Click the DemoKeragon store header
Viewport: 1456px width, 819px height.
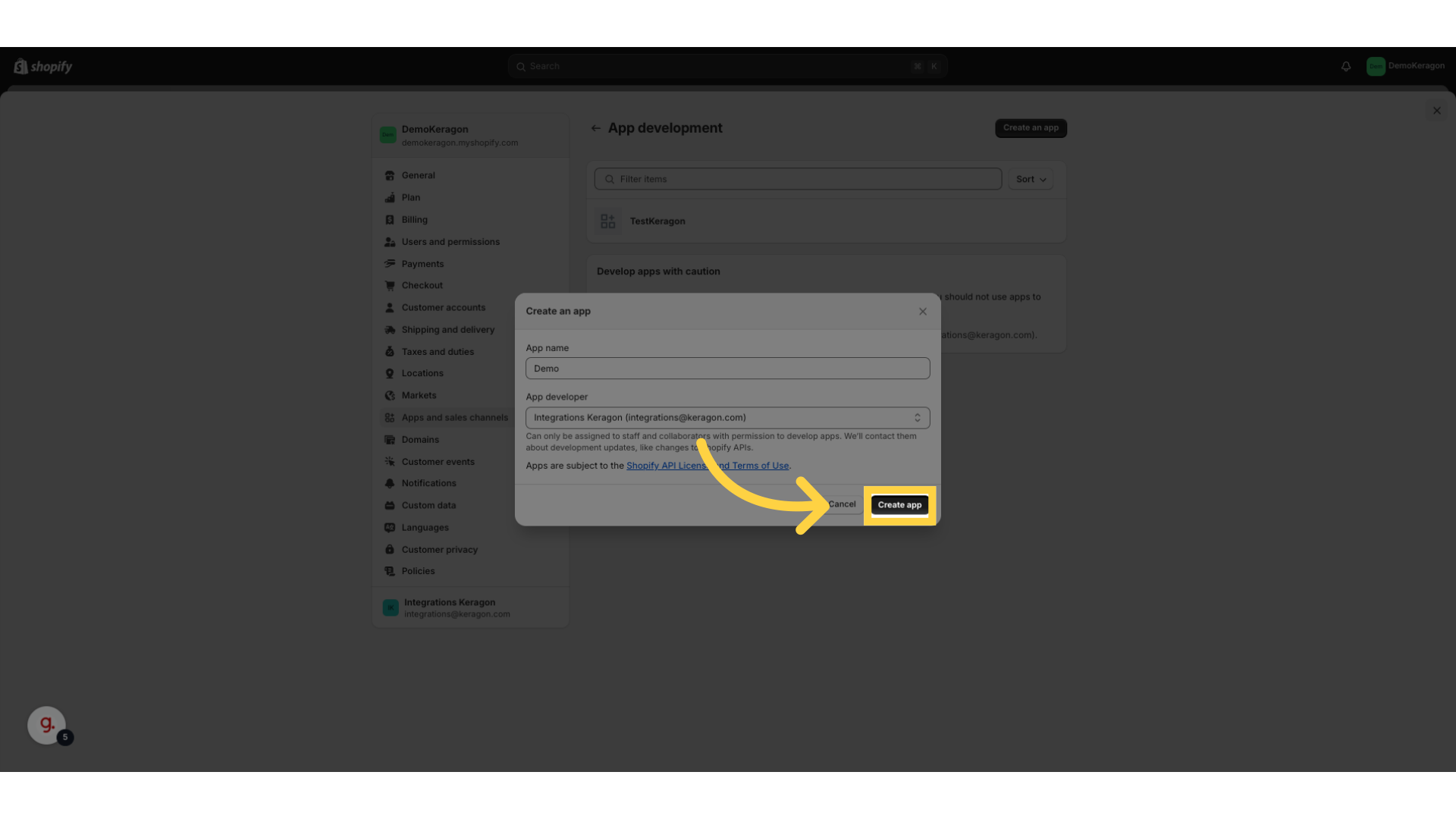pyautogui.click(x=470, y=136)
